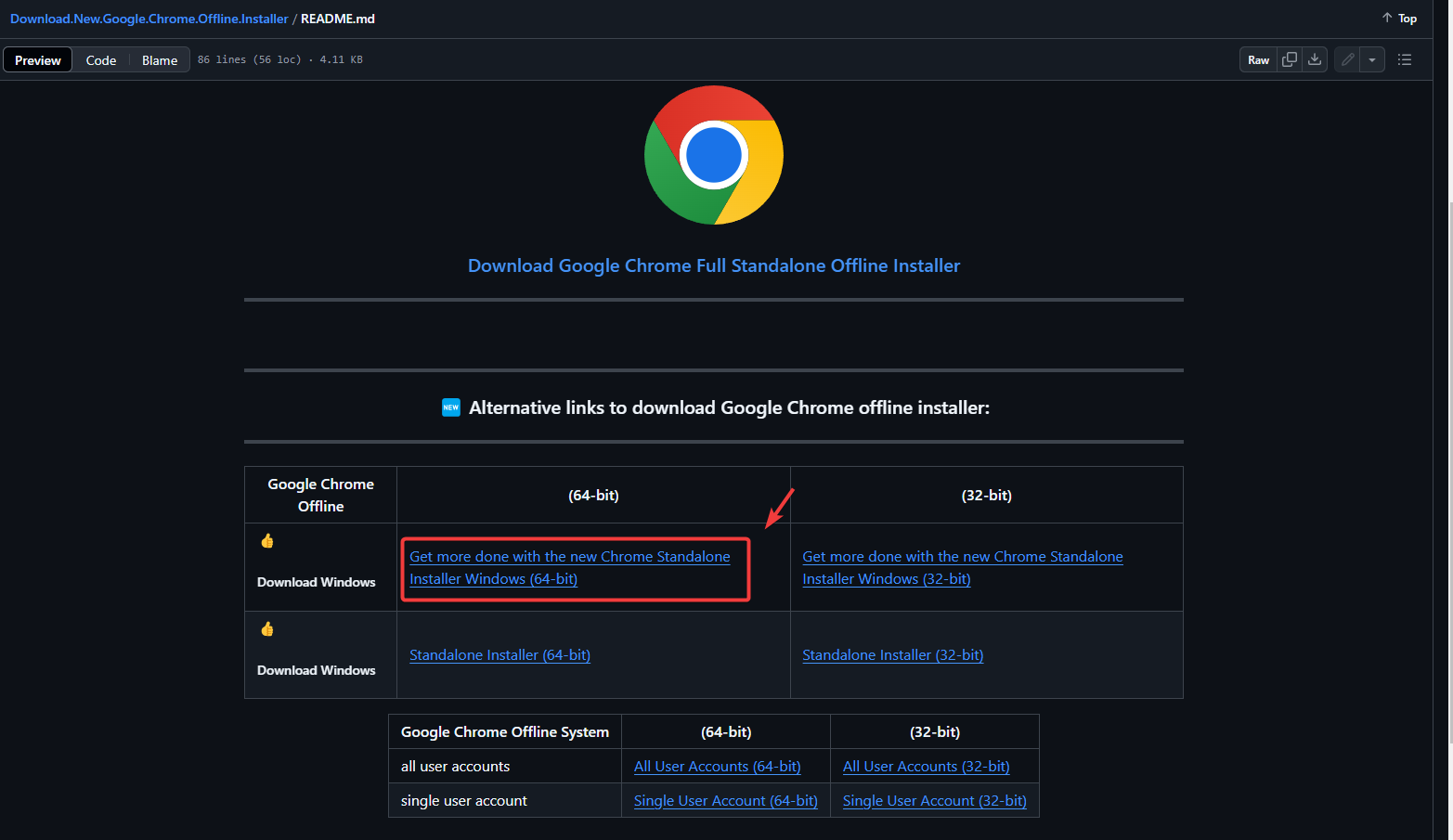Screen dimensions: 1453x840
Task: Expand the edit options dropdown arrow
Action: click(x=1372, y=59)
